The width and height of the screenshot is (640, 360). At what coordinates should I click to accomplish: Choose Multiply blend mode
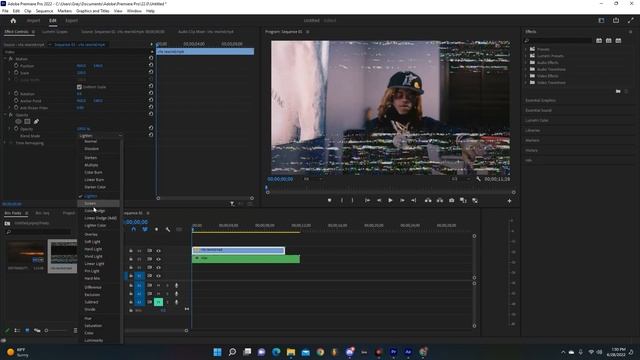(x=91, y=165)
